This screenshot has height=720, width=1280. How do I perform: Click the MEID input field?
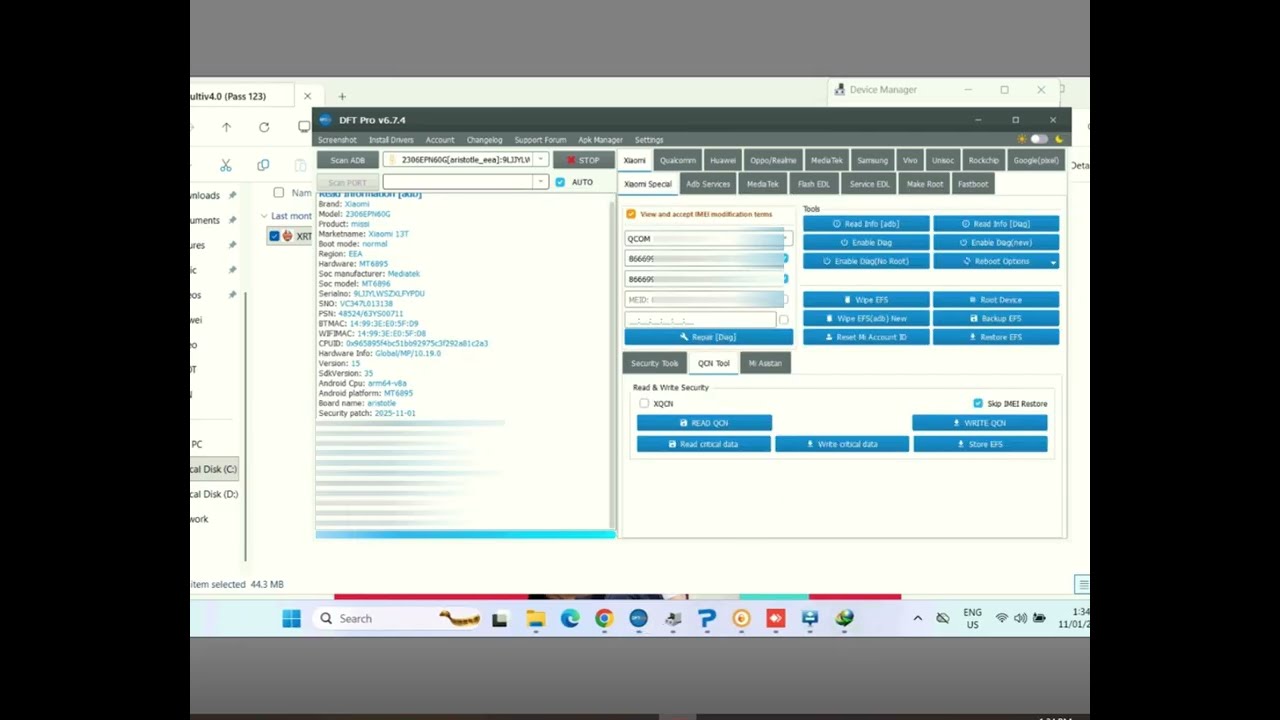(706, 300)
